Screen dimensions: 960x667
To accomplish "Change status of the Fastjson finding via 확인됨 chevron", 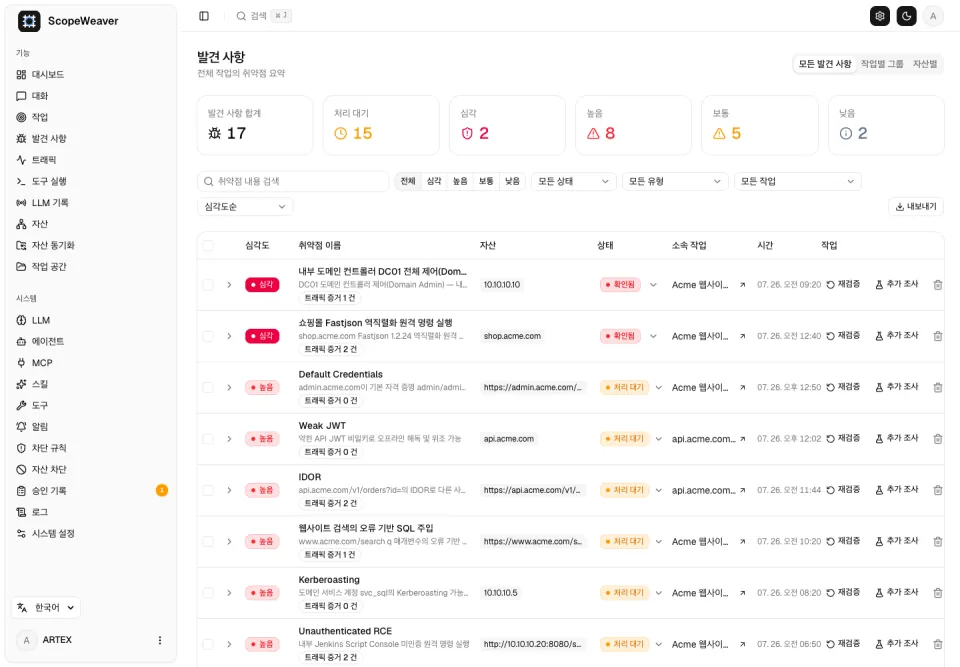I will pyautogui.click(x=653, y=336).
